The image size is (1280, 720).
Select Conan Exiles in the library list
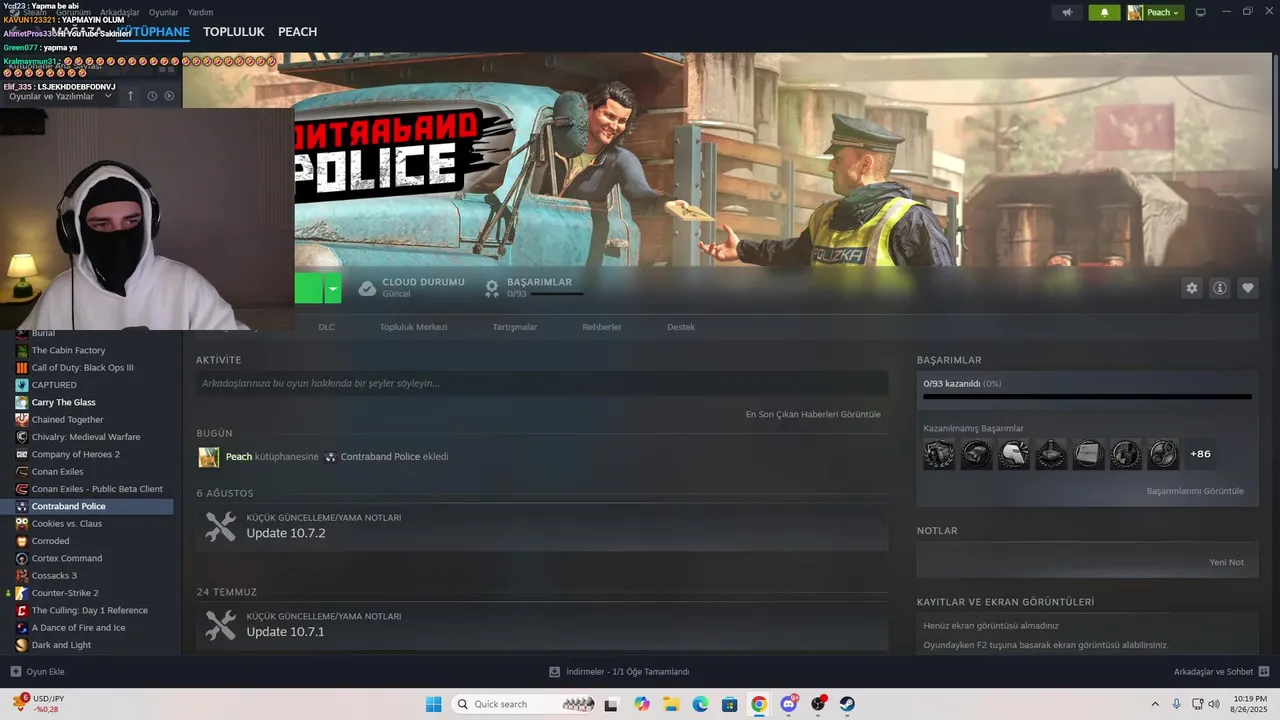pos(58,472)
